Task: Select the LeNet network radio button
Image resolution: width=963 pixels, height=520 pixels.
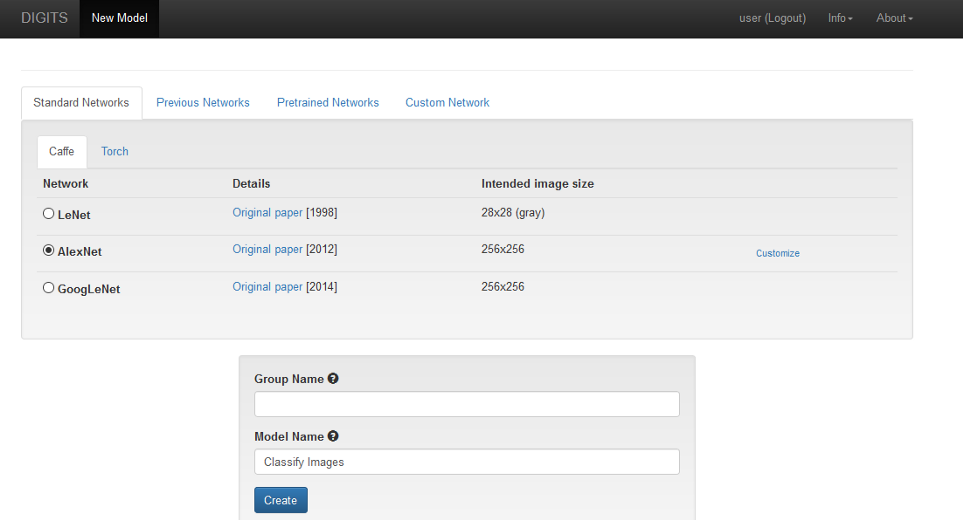Action: click(x=48, y=213)
